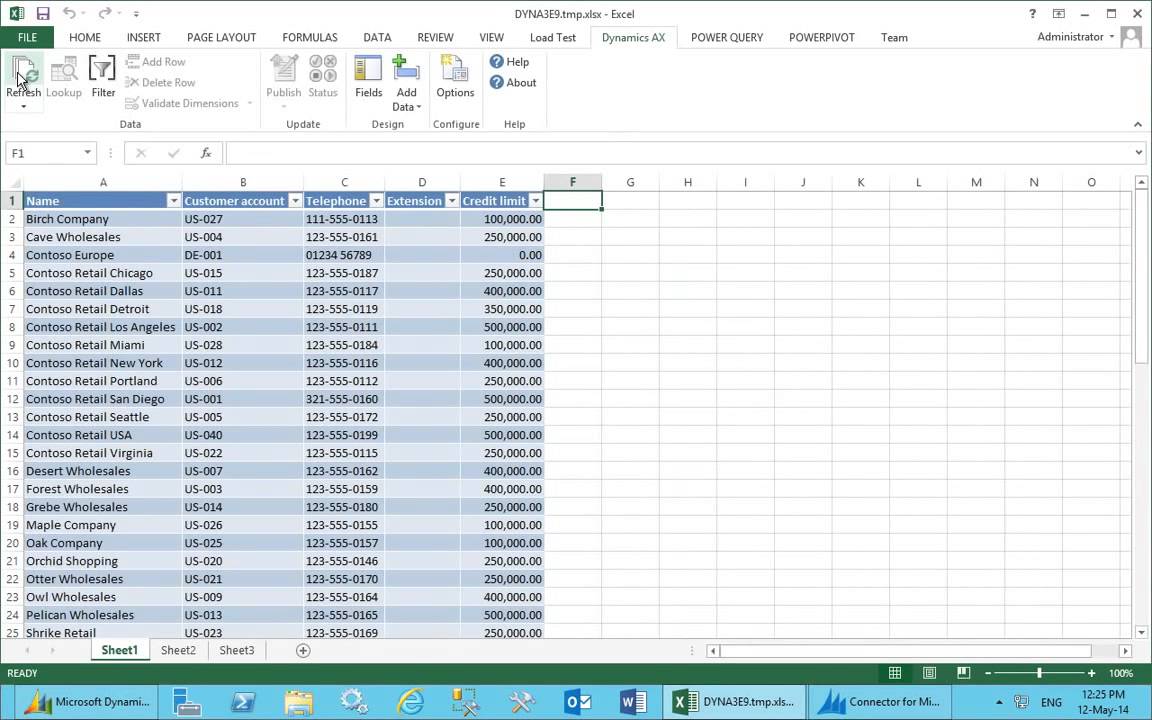Switch to the INSERT ribbon tab
Viewport: 1152px width, 720px height.
point(143,37)
